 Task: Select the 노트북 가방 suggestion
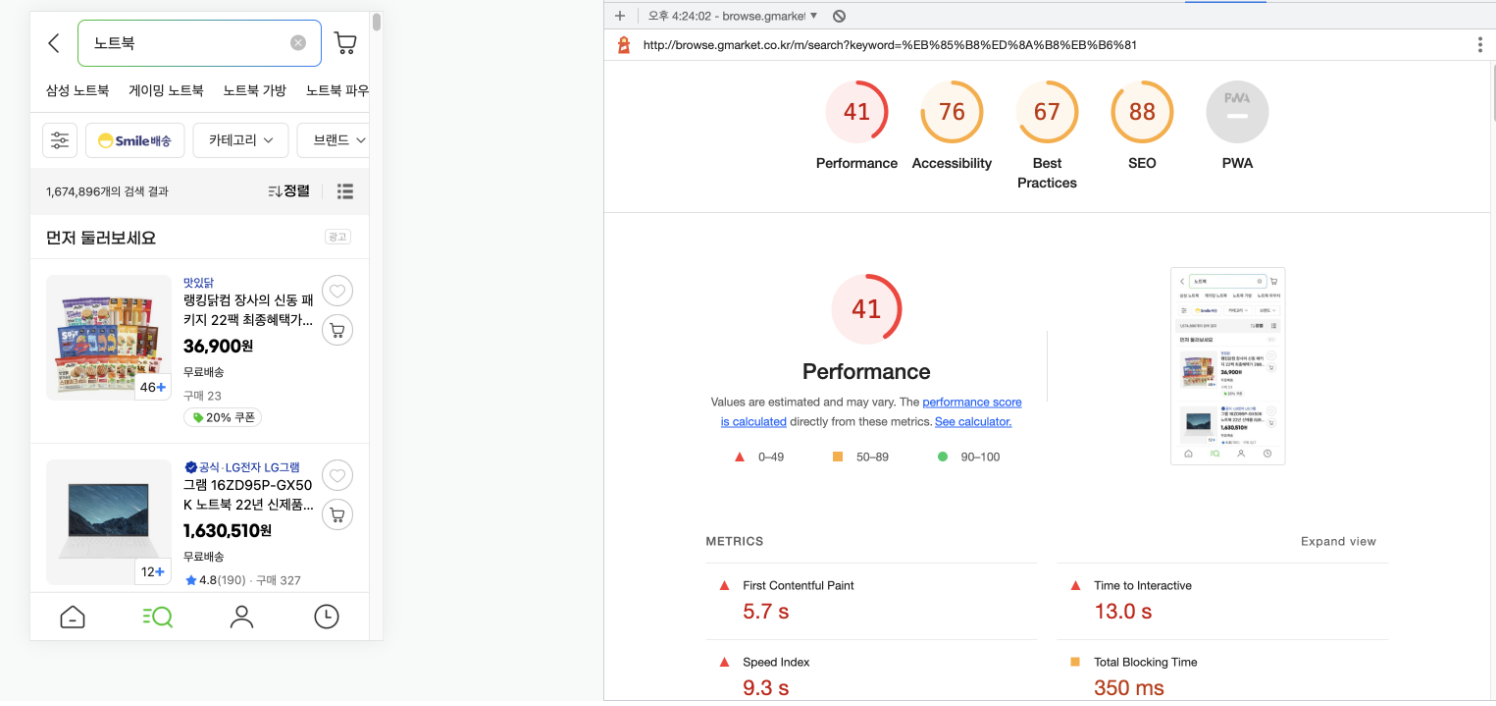[x=254, y=90]
